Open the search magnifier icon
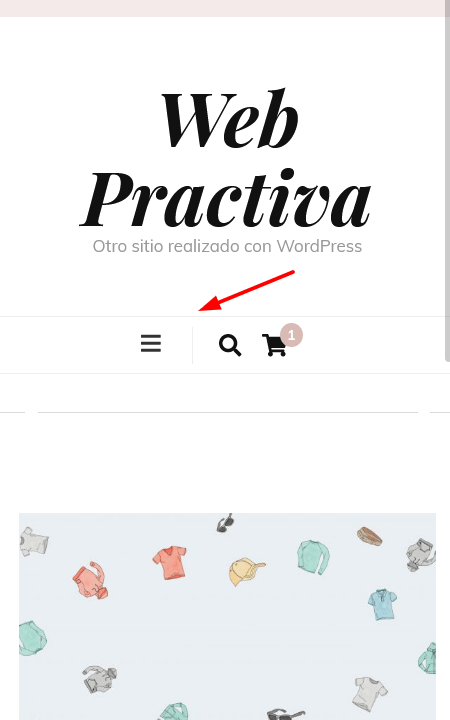The image size is (450, 720). [x=230, y=345]
